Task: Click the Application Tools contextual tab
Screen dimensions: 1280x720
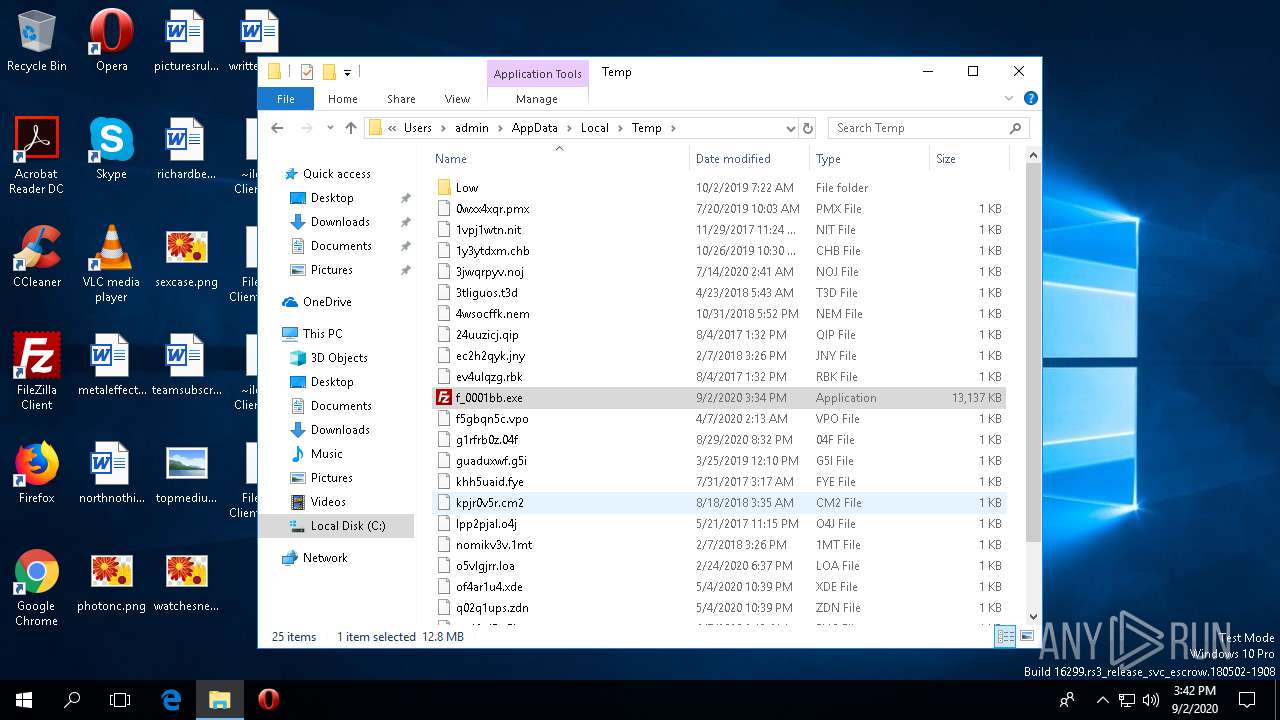Action: (x=537, y=74)
